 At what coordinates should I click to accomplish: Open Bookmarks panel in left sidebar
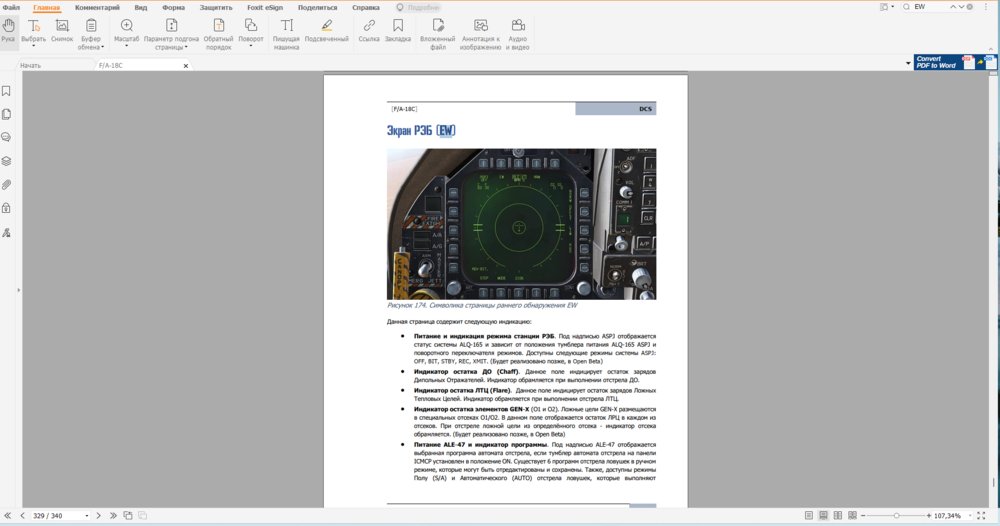tap(6, 91)
